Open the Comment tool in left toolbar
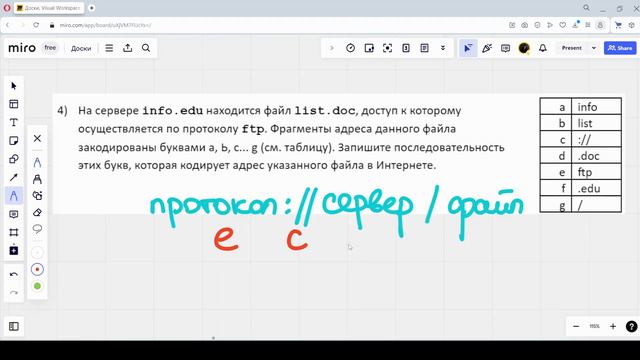640x360 pixels. point(14,214)
